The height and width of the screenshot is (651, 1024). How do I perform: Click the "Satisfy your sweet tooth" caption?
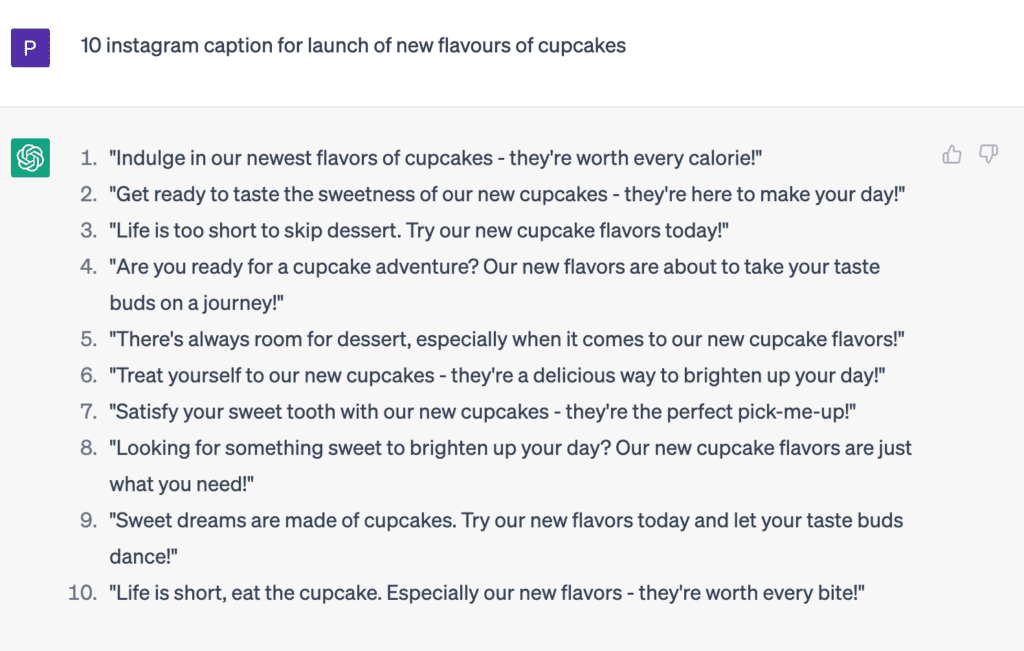point(483,411)
